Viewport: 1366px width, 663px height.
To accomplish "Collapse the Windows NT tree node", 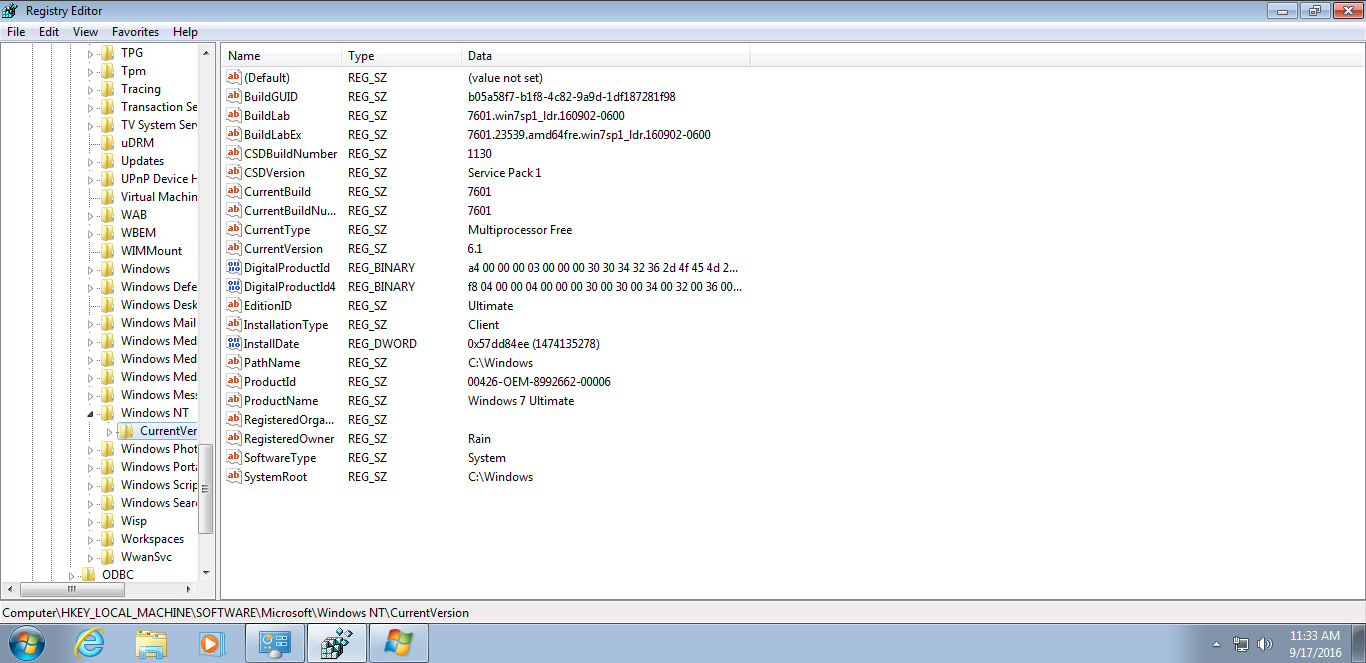I will (90, 413).
